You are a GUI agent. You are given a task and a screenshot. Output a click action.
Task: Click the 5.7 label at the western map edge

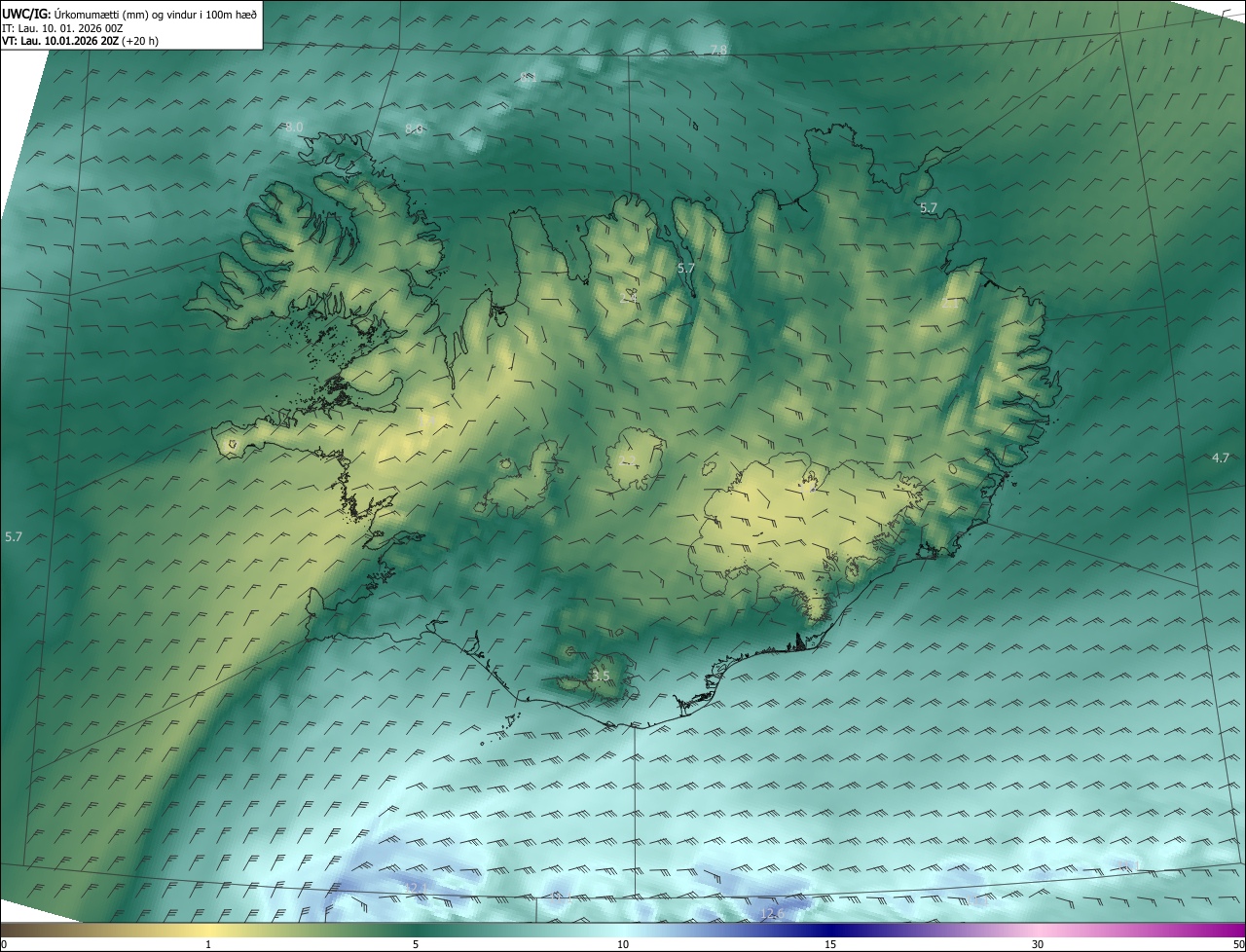tap(14, 536)
